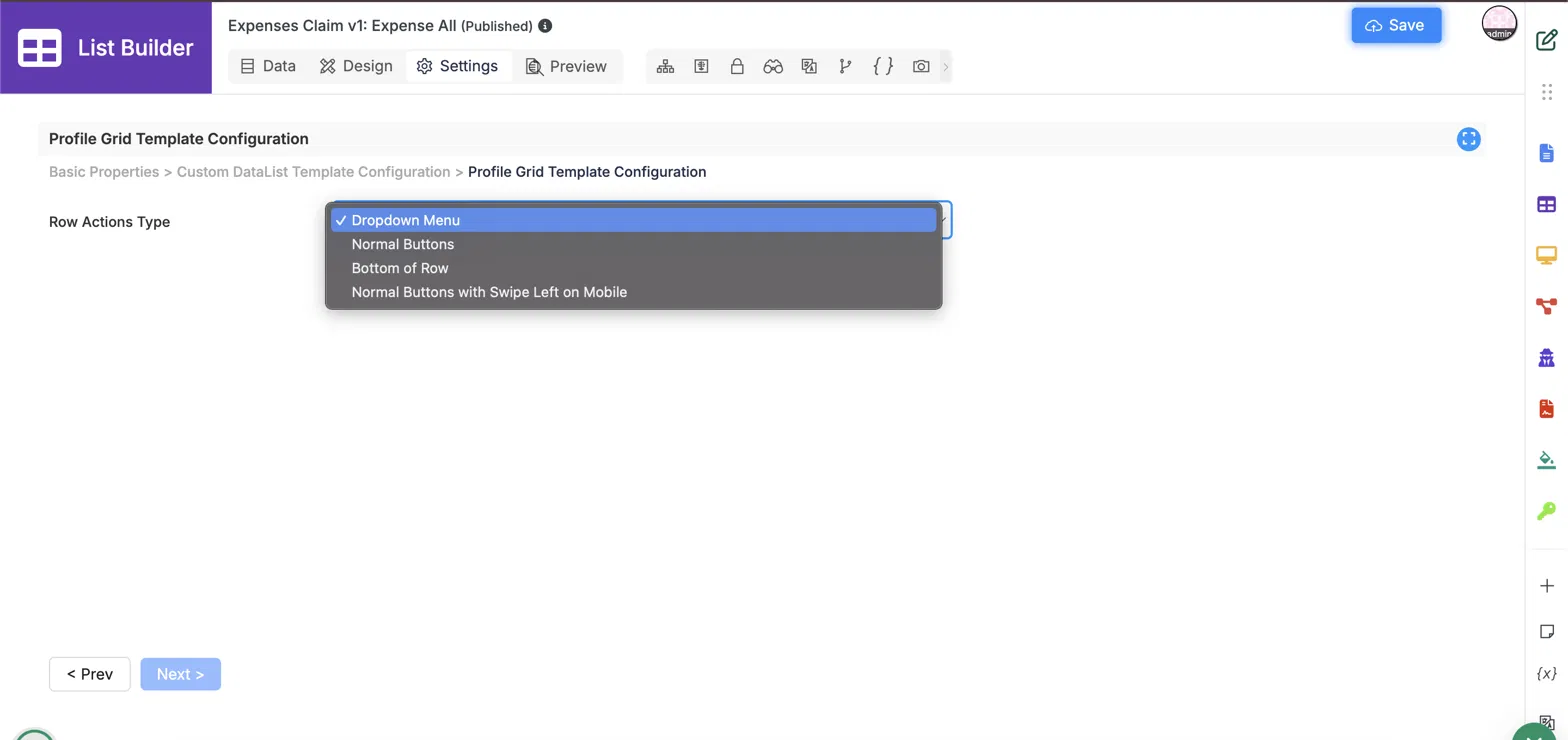Open the translation i18n icon
This screenshot has width=1568, height=740.
[809, 67]
